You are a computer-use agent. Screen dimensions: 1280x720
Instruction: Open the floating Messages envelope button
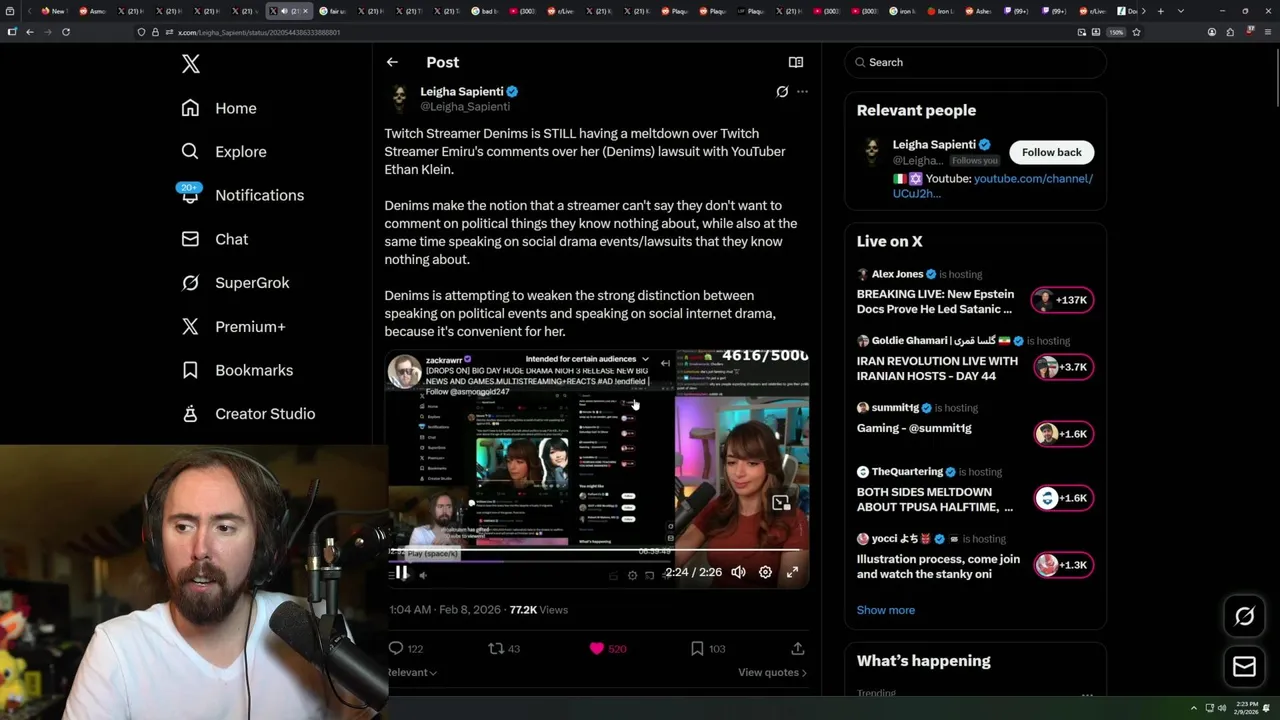point(1244,666)
